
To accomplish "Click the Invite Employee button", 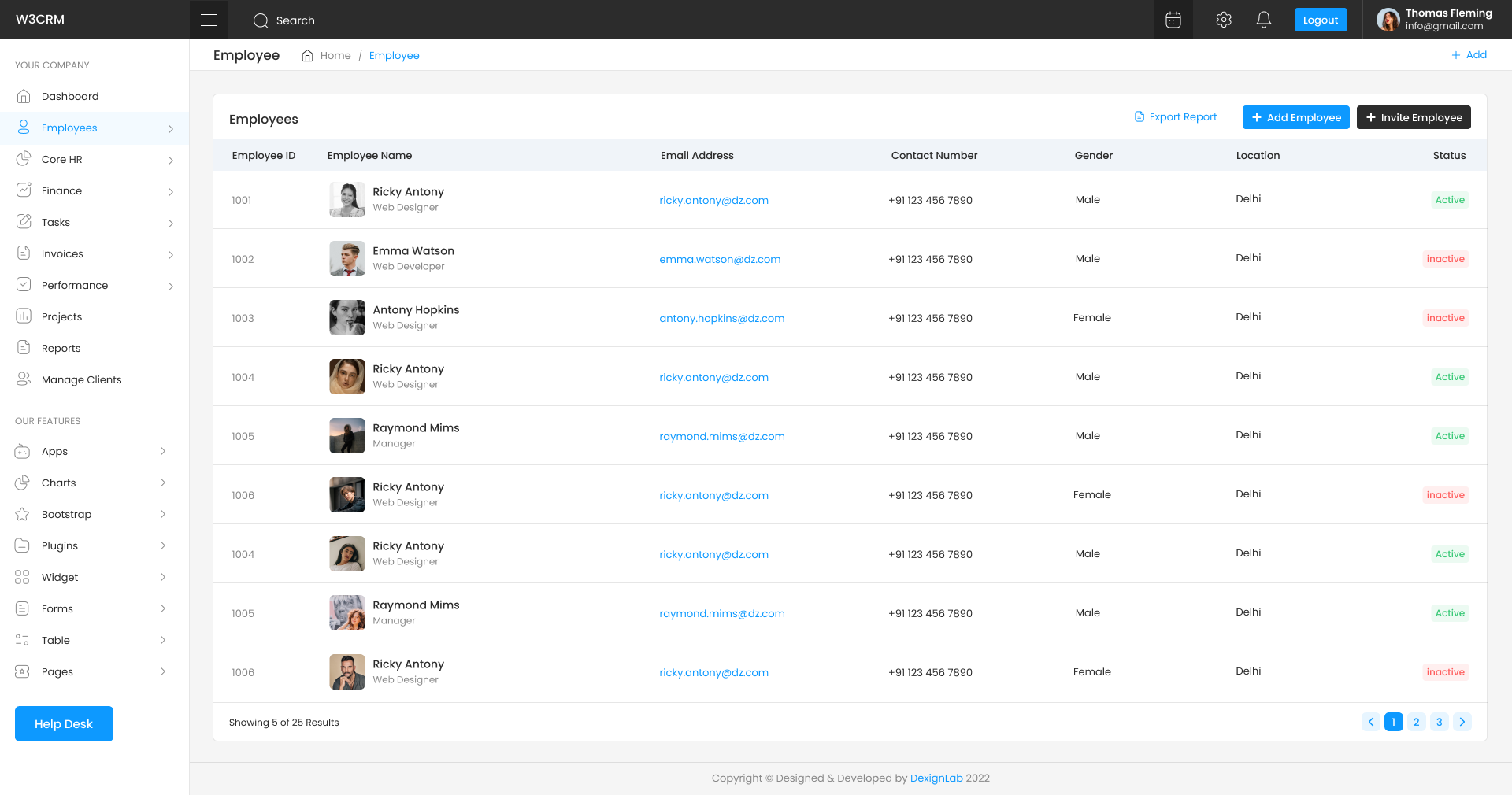I will click(1414, 117).
